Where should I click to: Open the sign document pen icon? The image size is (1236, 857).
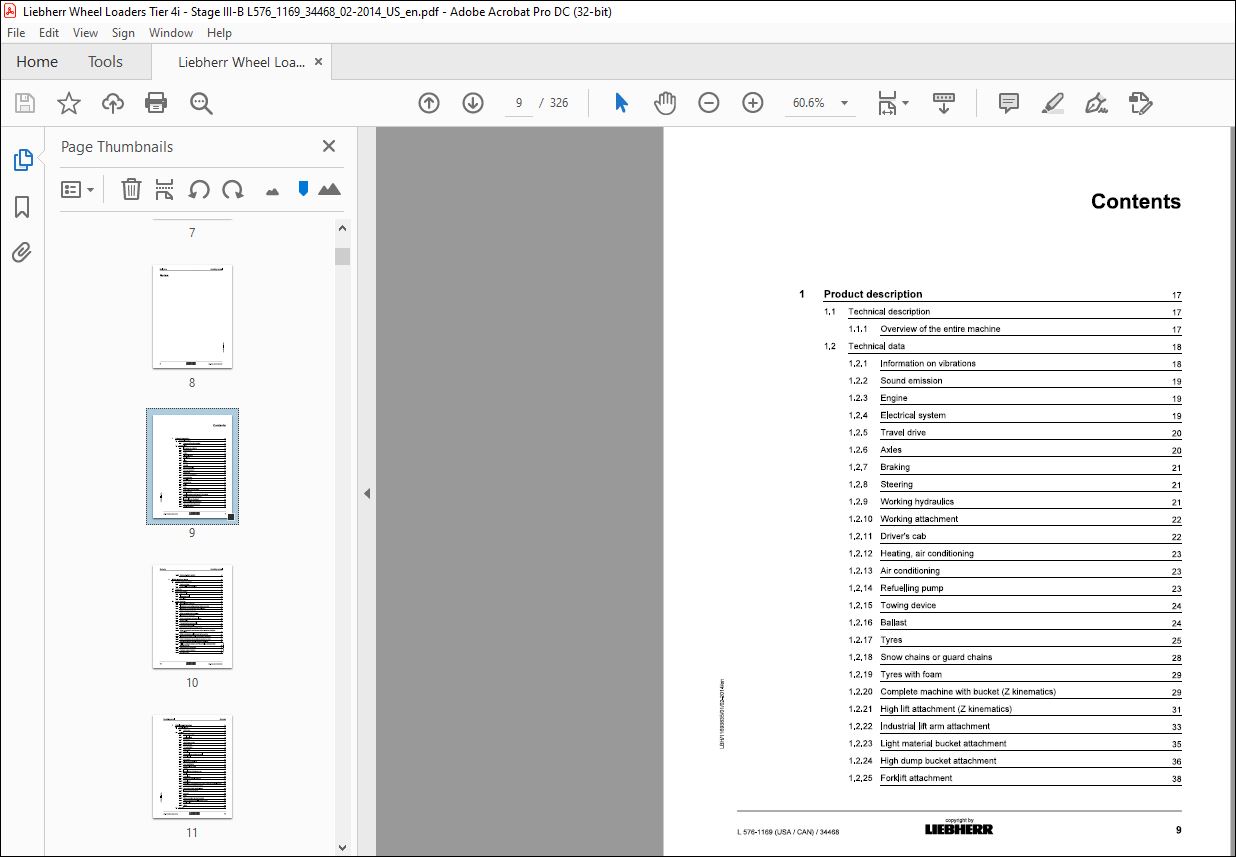[x=1096, y=103]
